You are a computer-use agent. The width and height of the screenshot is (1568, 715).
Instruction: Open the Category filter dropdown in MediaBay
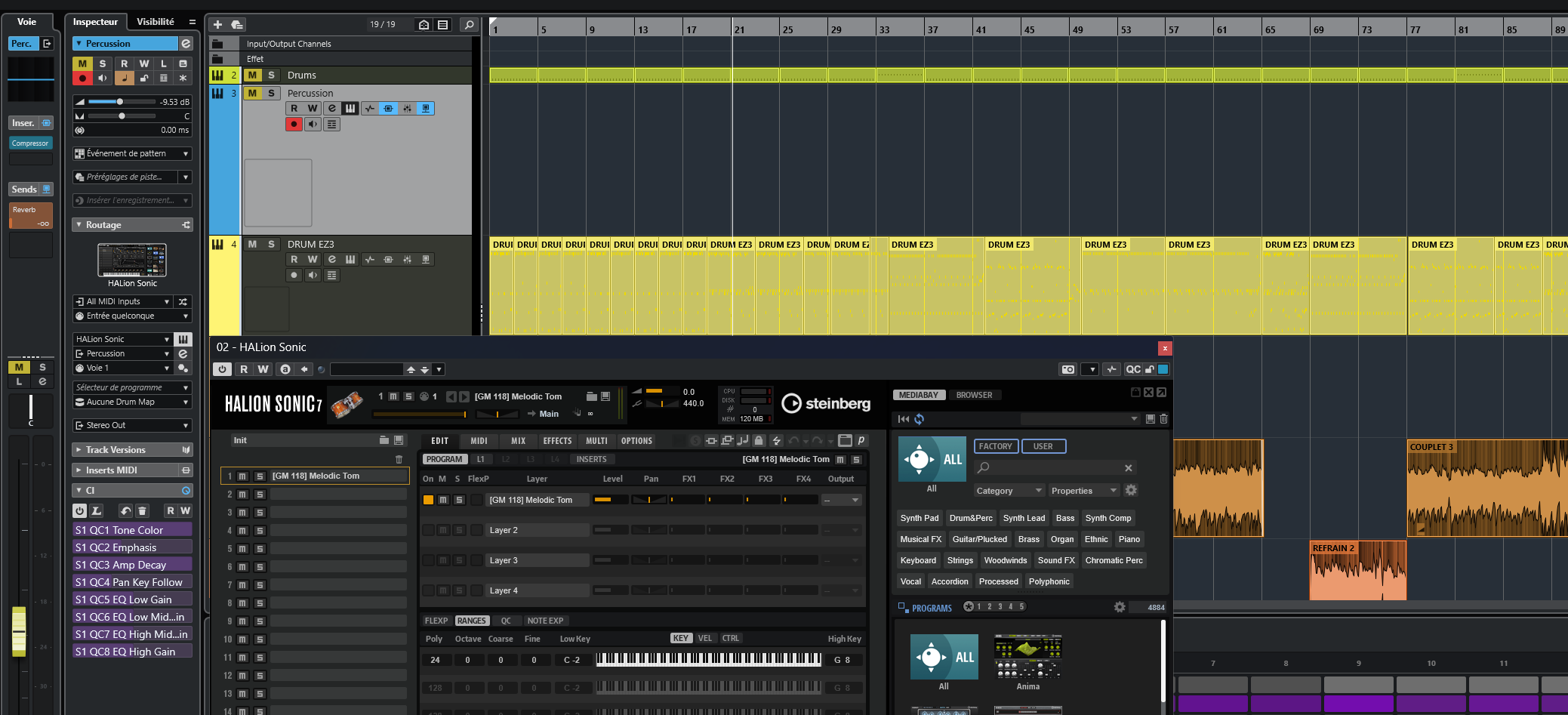coord(1009,491)
